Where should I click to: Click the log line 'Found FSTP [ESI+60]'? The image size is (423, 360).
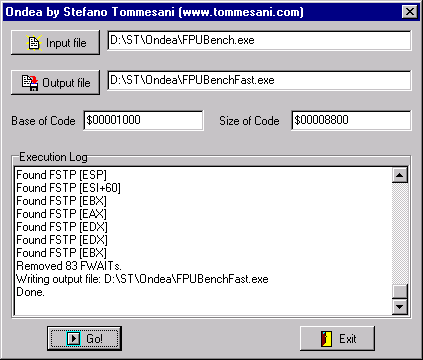(x=68, y=188)
